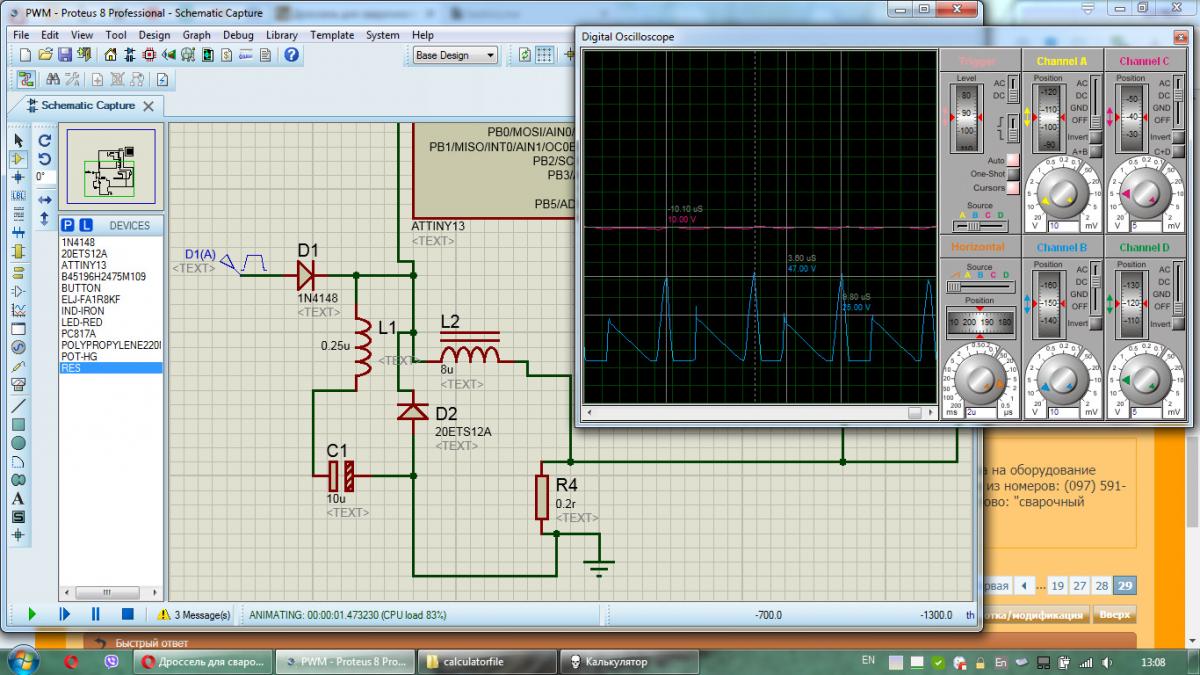The height and width of the screenshot is (675, 1200).
Task: Open the Debug menu
Action: tap(238, 35)
